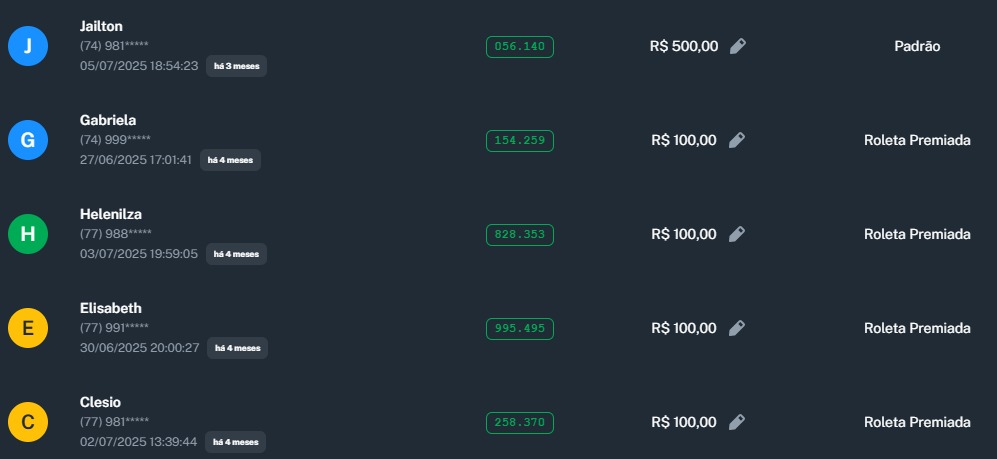
Task: Click the 'há 3 meses' time badge
Action: pos(236,66)
